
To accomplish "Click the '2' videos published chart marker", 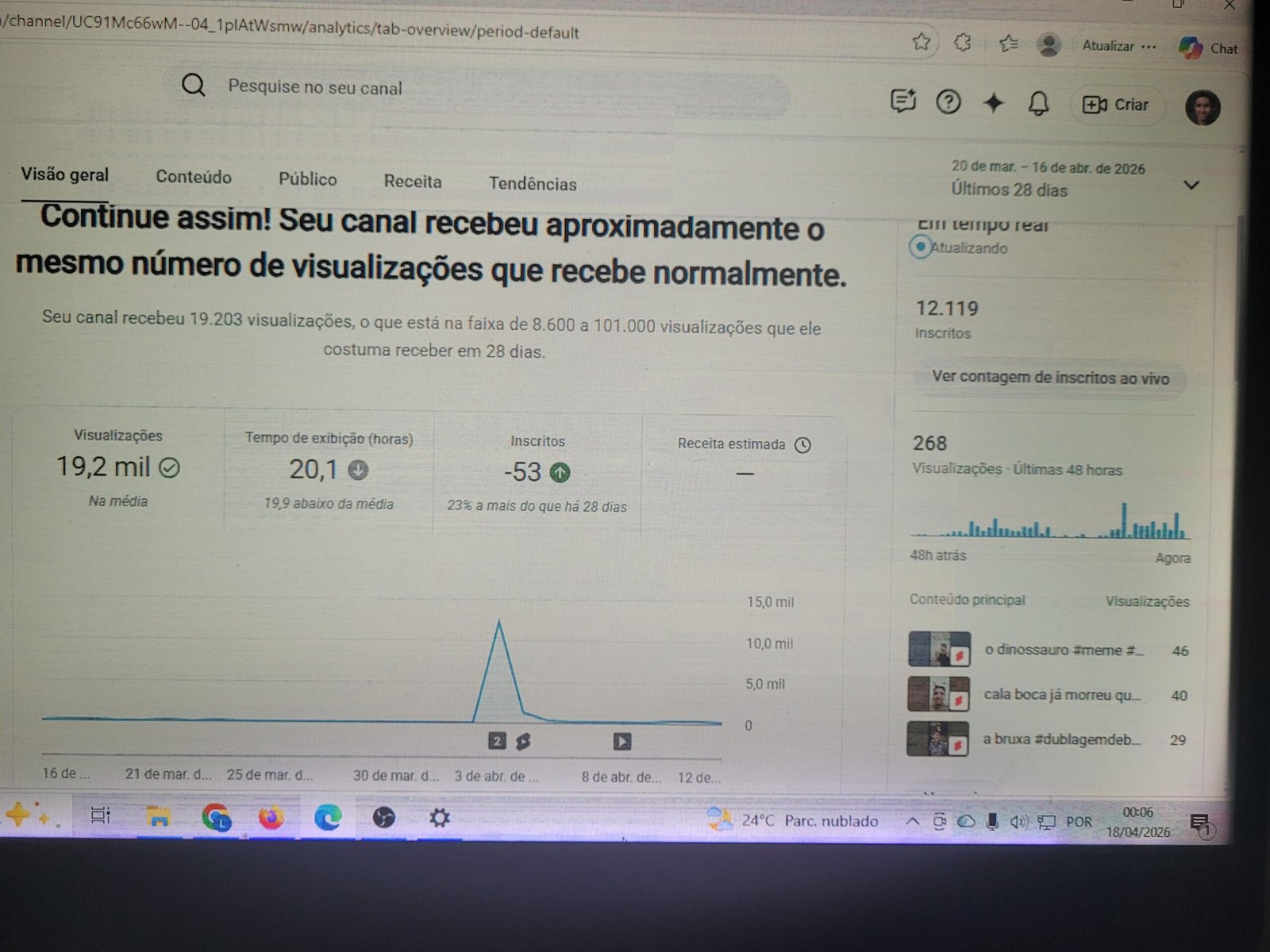I will pyautogui.click(x=497, y=741).
